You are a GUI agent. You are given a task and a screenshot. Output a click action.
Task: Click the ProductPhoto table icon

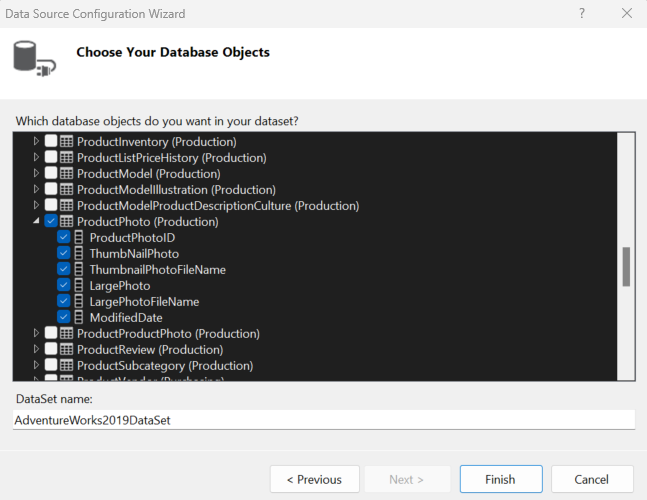(67, 222)
